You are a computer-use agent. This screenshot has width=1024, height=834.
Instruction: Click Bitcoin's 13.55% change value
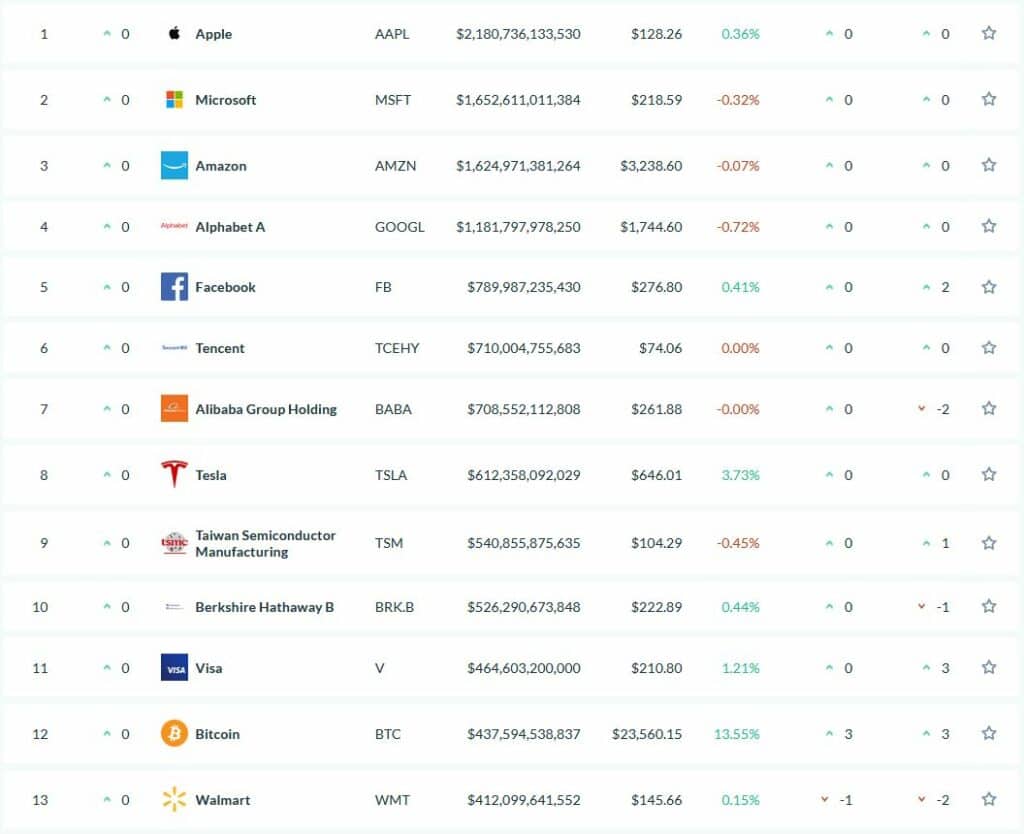(x=737, y=734)
